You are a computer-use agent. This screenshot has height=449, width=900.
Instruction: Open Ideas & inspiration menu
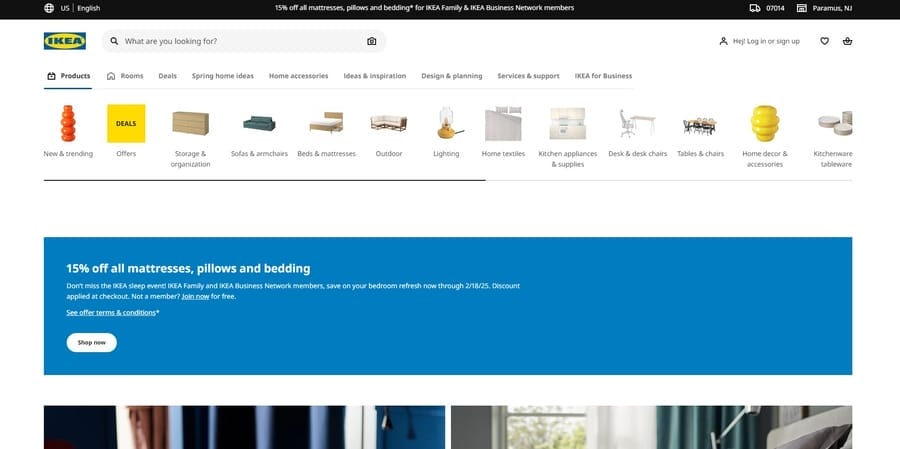click(375, 76)
